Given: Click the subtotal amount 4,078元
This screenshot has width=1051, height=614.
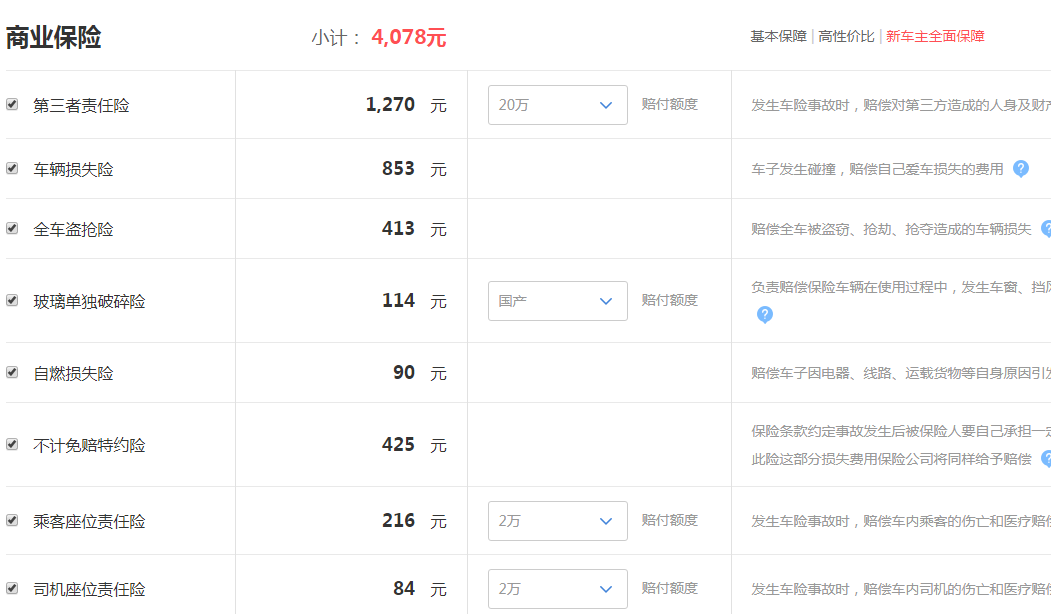Looking at the screenshot, I should click(x=409, y=37).
